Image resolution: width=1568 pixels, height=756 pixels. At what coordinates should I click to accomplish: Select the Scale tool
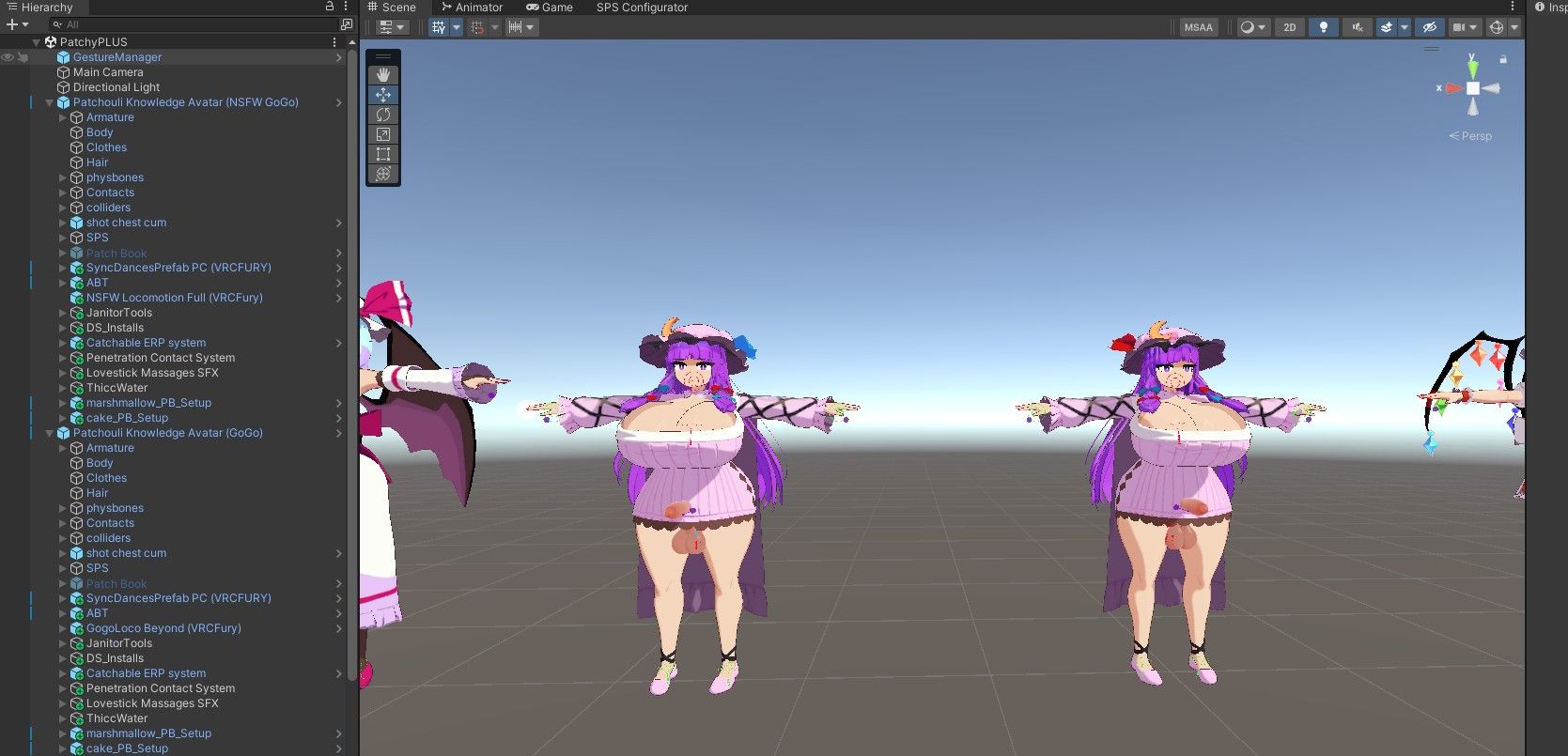click(383, 133)
